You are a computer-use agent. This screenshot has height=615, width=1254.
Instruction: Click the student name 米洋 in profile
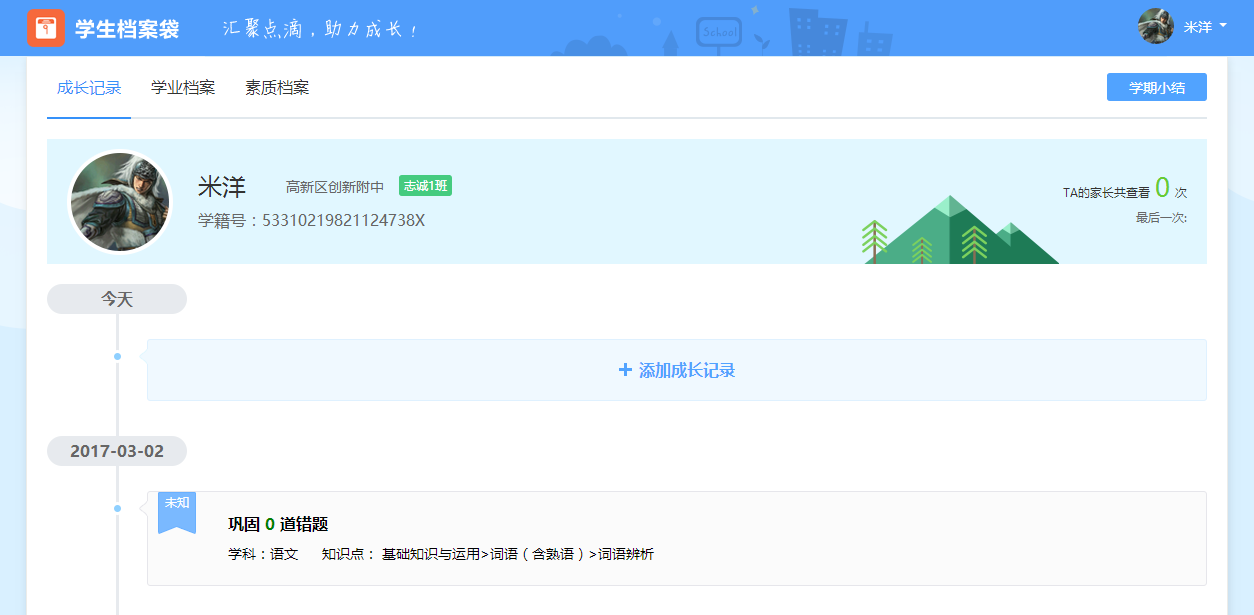(x=222, y=187)
